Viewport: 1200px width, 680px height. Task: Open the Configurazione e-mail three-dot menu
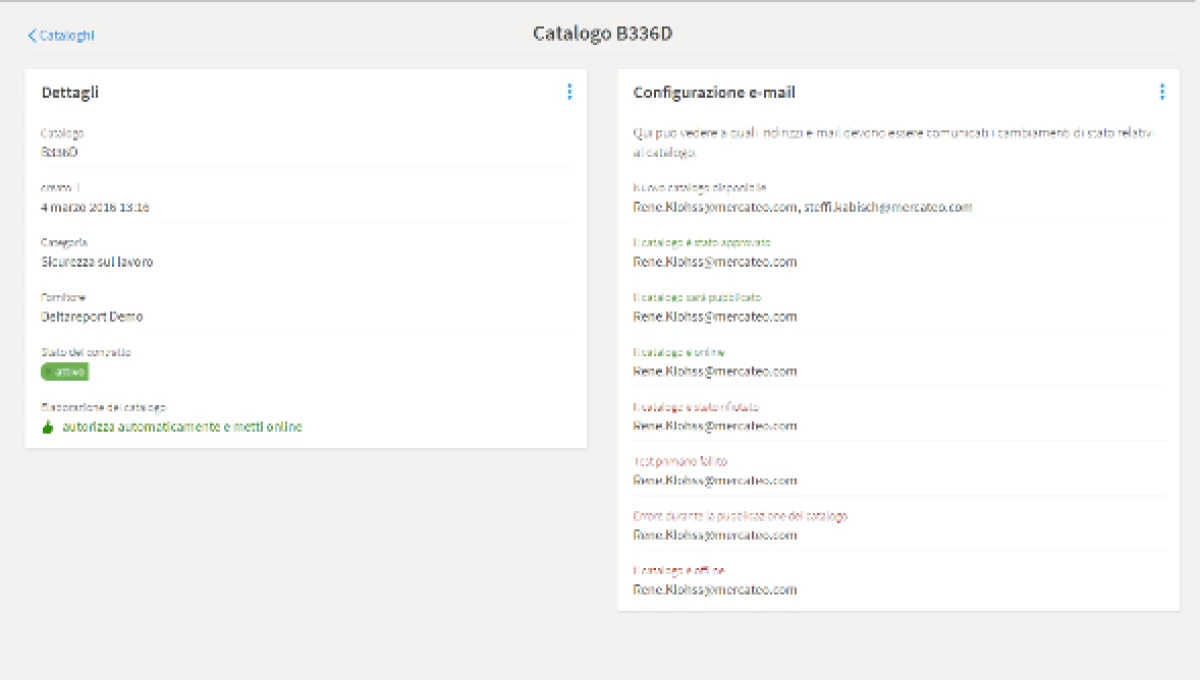coord(1161,92)
